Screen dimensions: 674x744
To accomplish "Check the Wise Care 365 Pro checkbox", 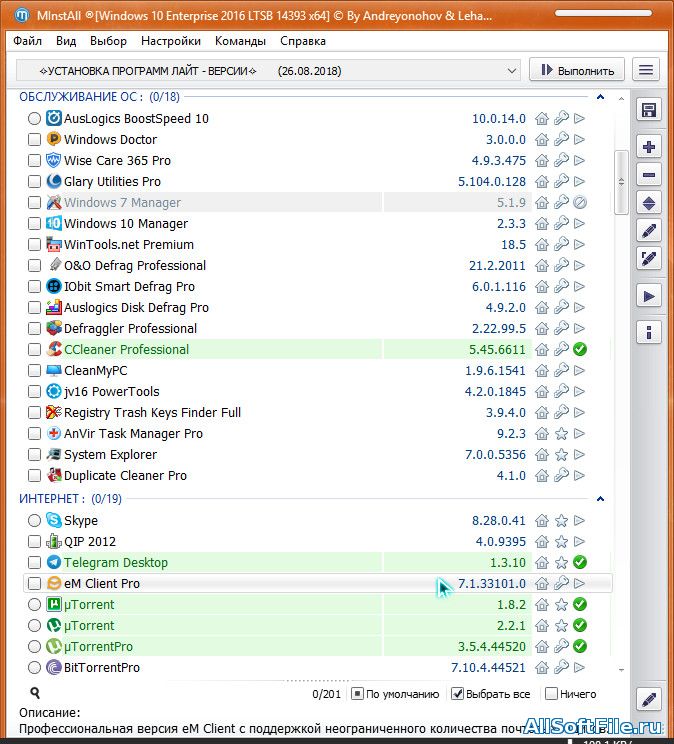I will (34, 160).
